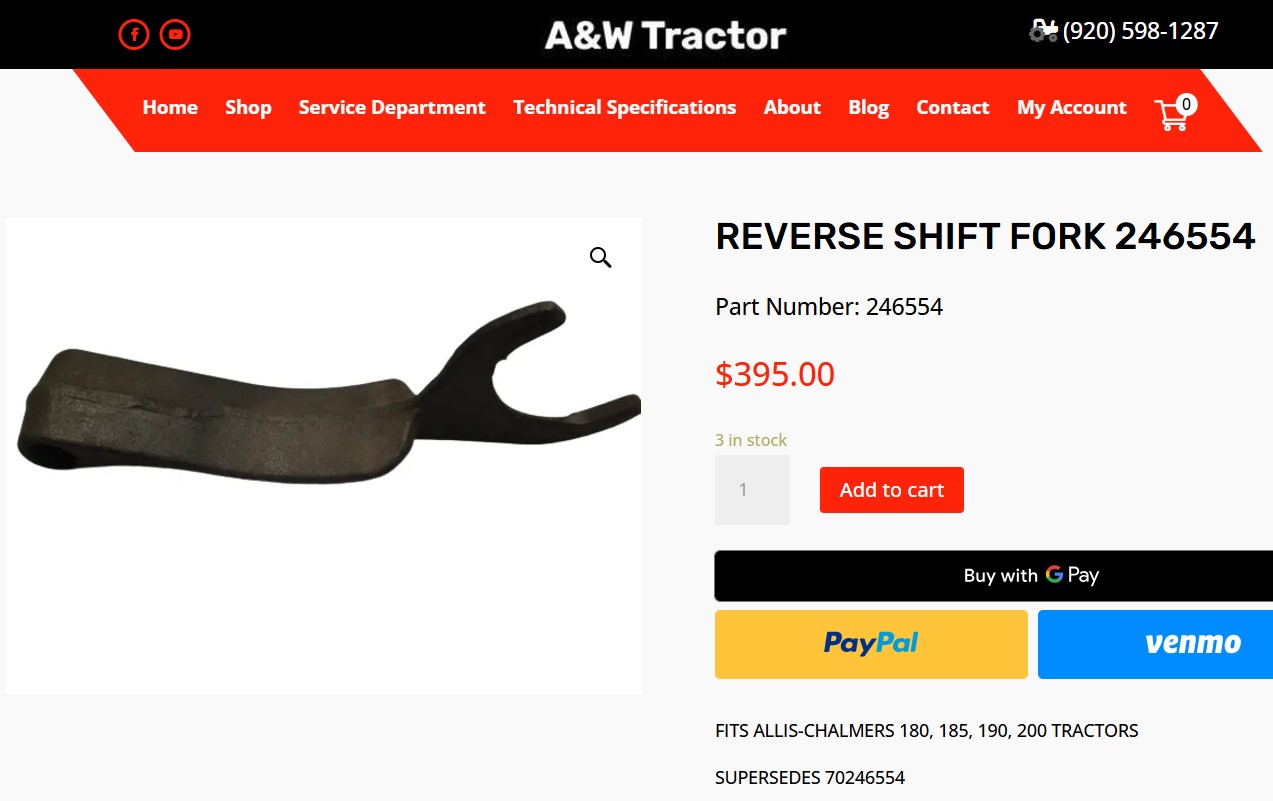Click the Add to cart button
The image size is (1273, 801).
pyautogui.click(x=892, y=490)
